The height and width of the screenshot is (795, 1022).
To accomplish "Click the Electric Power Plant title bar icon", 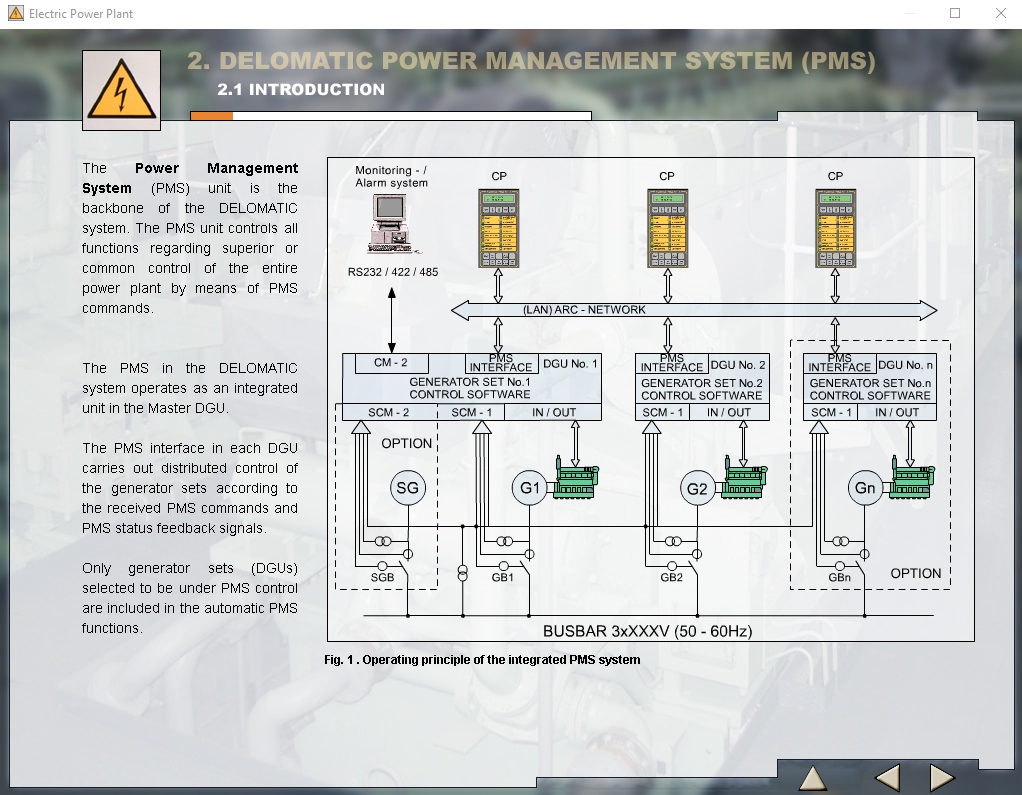I will (x=16, y=13).
